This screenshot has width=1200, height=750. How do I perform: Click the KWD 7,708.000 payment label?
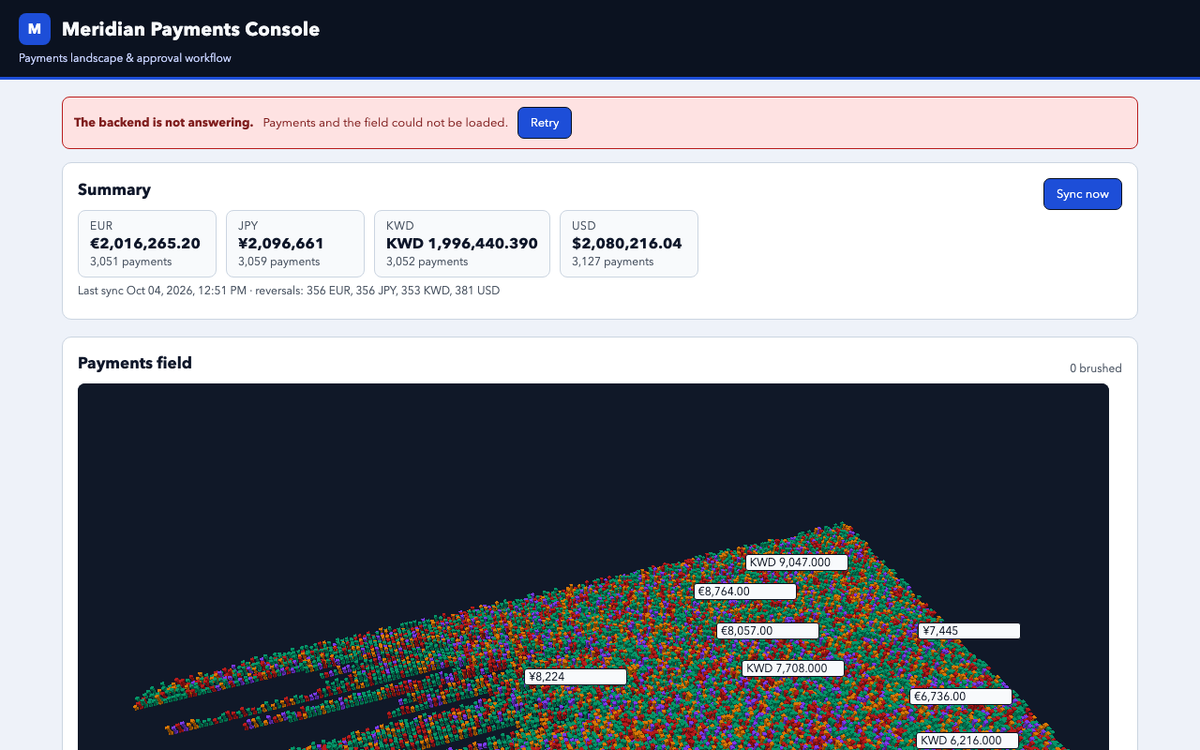pos(794,668)
